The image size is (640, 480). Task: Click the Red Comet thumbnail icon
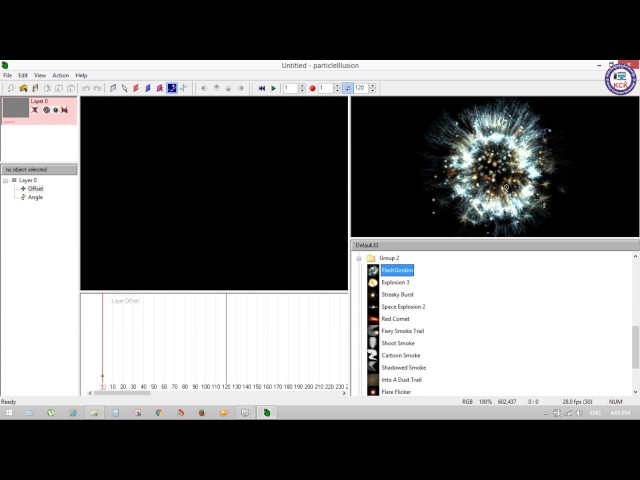pyautogui.click(x=373, y=319)
